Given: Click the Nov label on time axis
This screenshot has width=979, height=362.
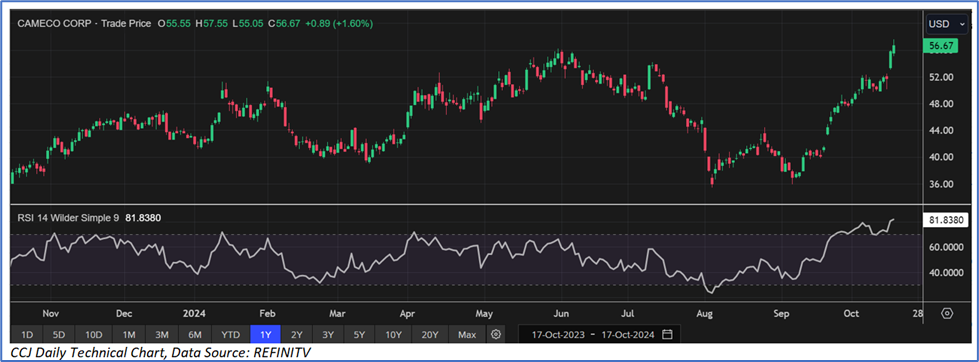Looking at the screenshot, I should coord(51,313).
